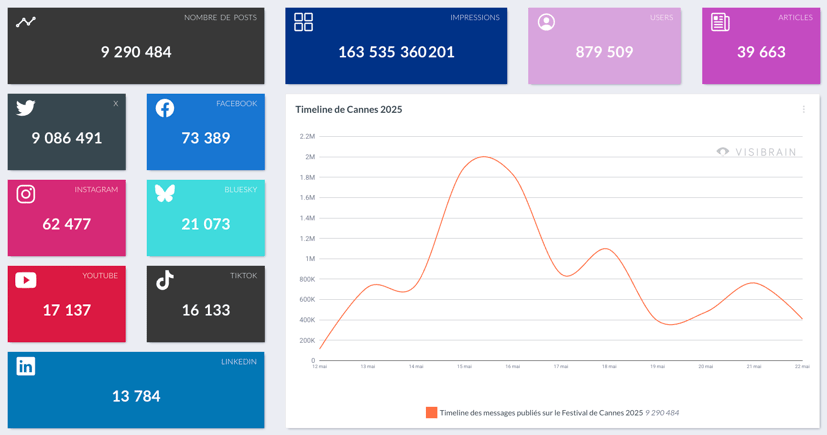Image resolution: width=827 pixels, height=435 pixels.
Task: Click the 9 290 484 total posts value
Action: (136, 52)
